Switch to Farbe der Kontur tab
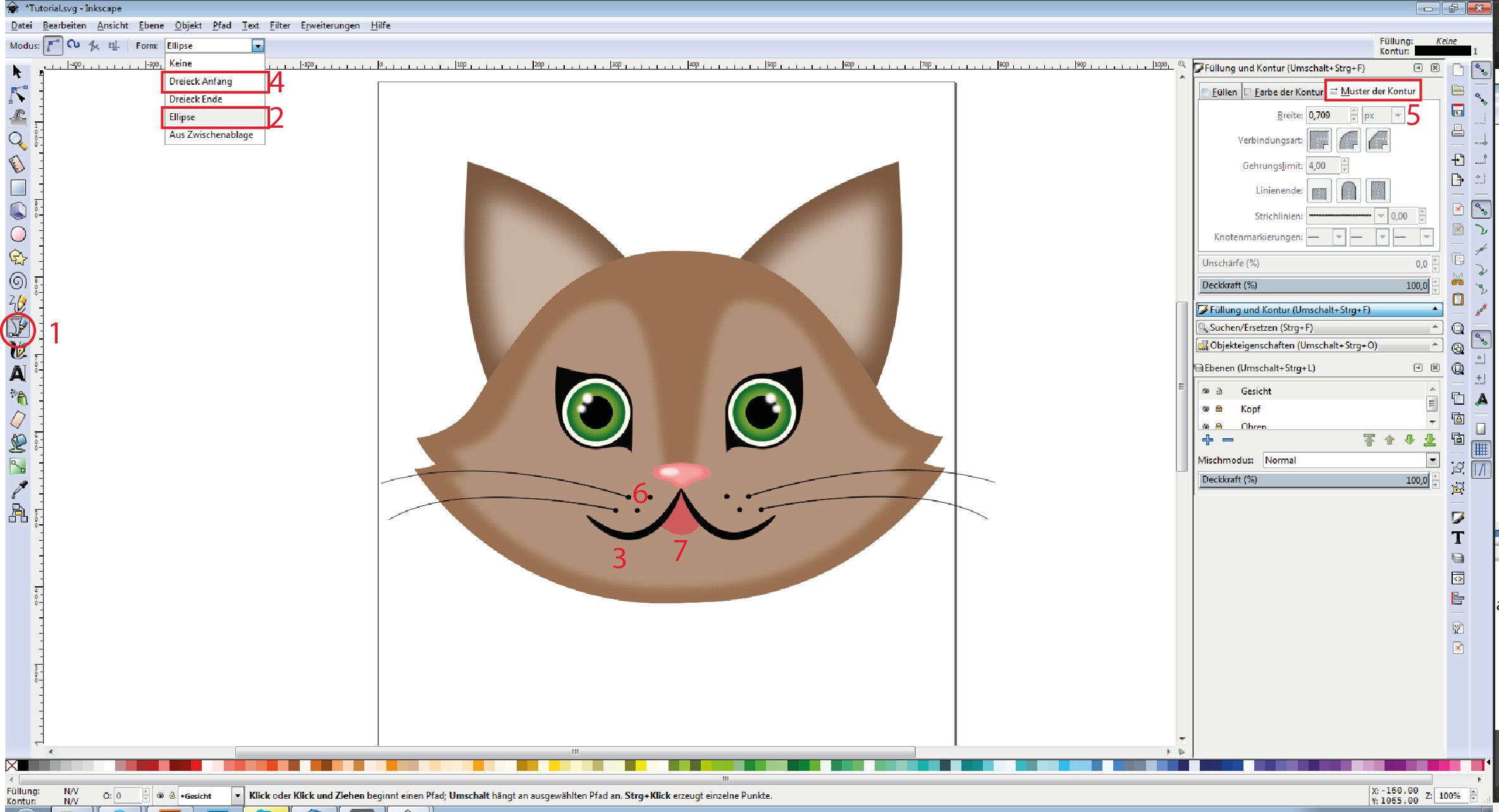 tap(1284, 92)
